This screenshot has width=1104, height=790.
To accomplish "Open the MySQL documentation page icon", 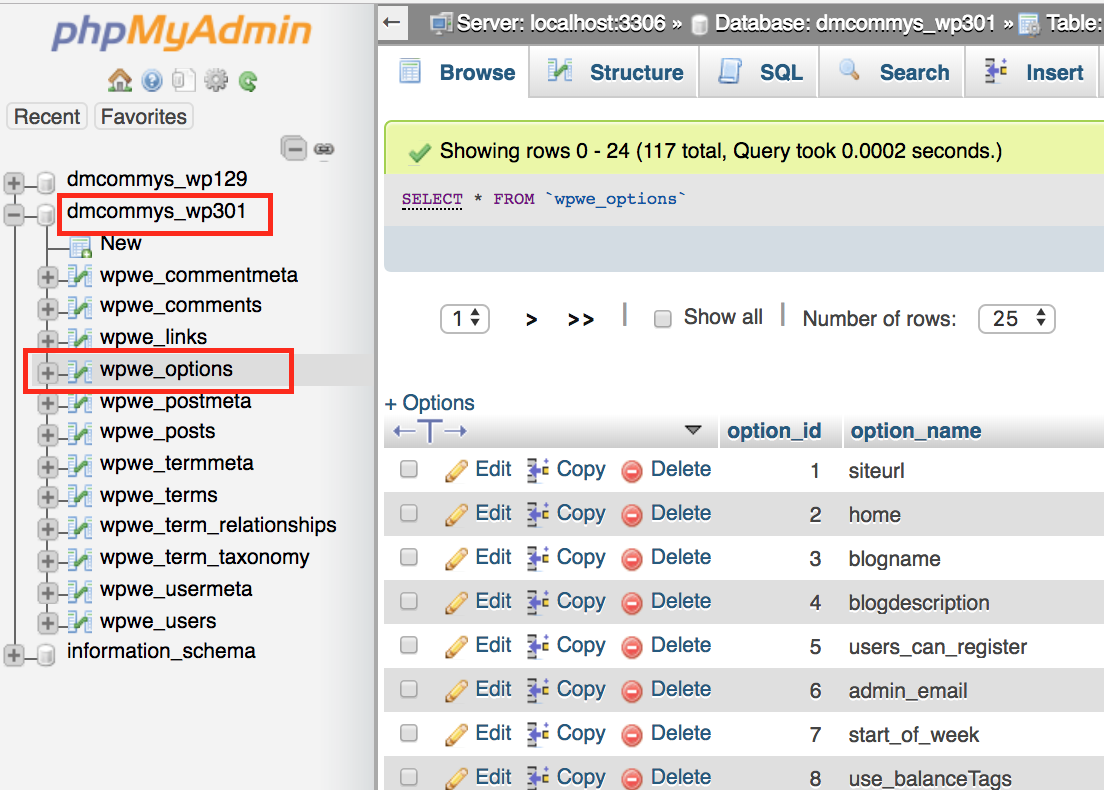I will click(183, 81).
